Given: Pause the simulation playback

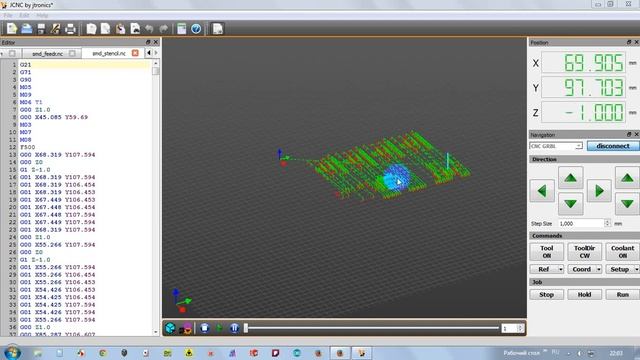Looking at the screenshot, I should coord(234,328).
